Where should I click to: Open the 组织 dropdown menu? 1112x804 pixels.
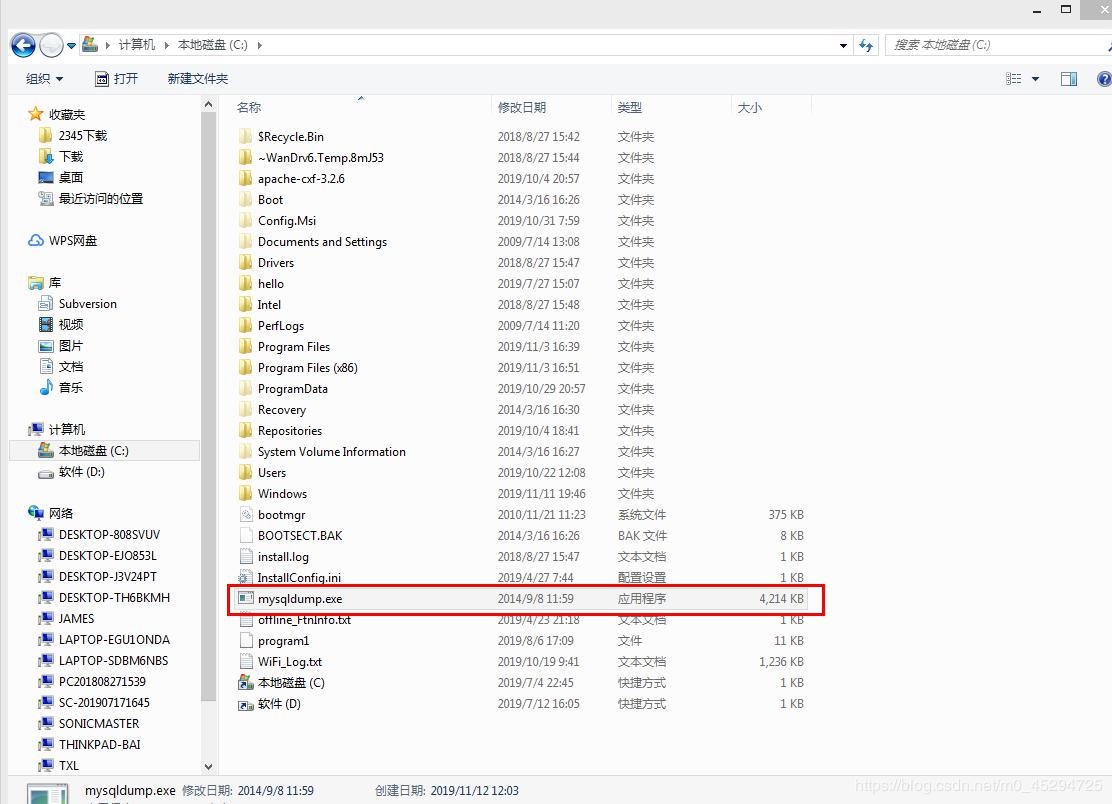click(44, 79)
